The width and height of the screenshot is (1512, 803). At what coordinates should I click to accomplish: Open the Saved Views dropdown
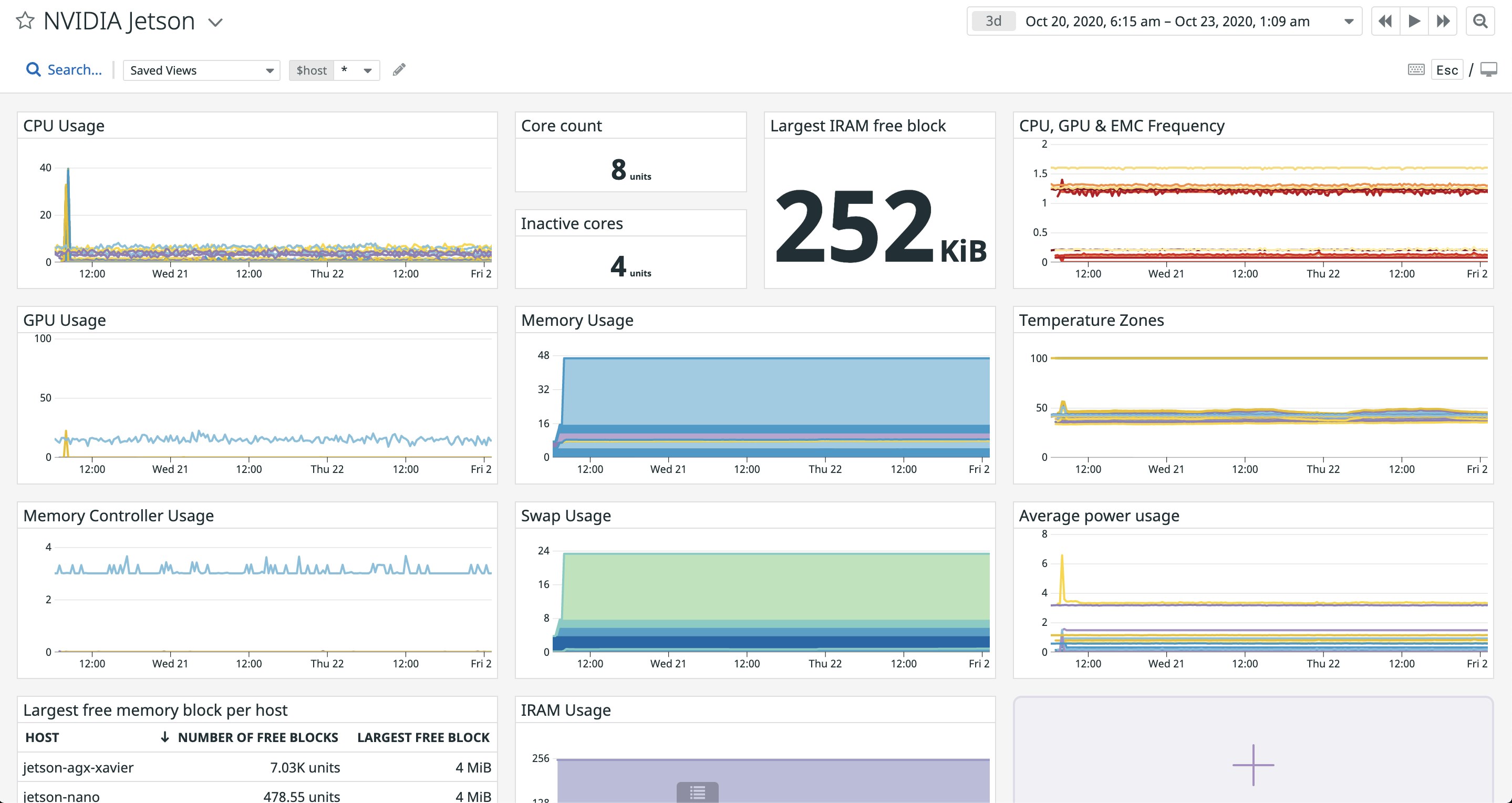[201, 70]
